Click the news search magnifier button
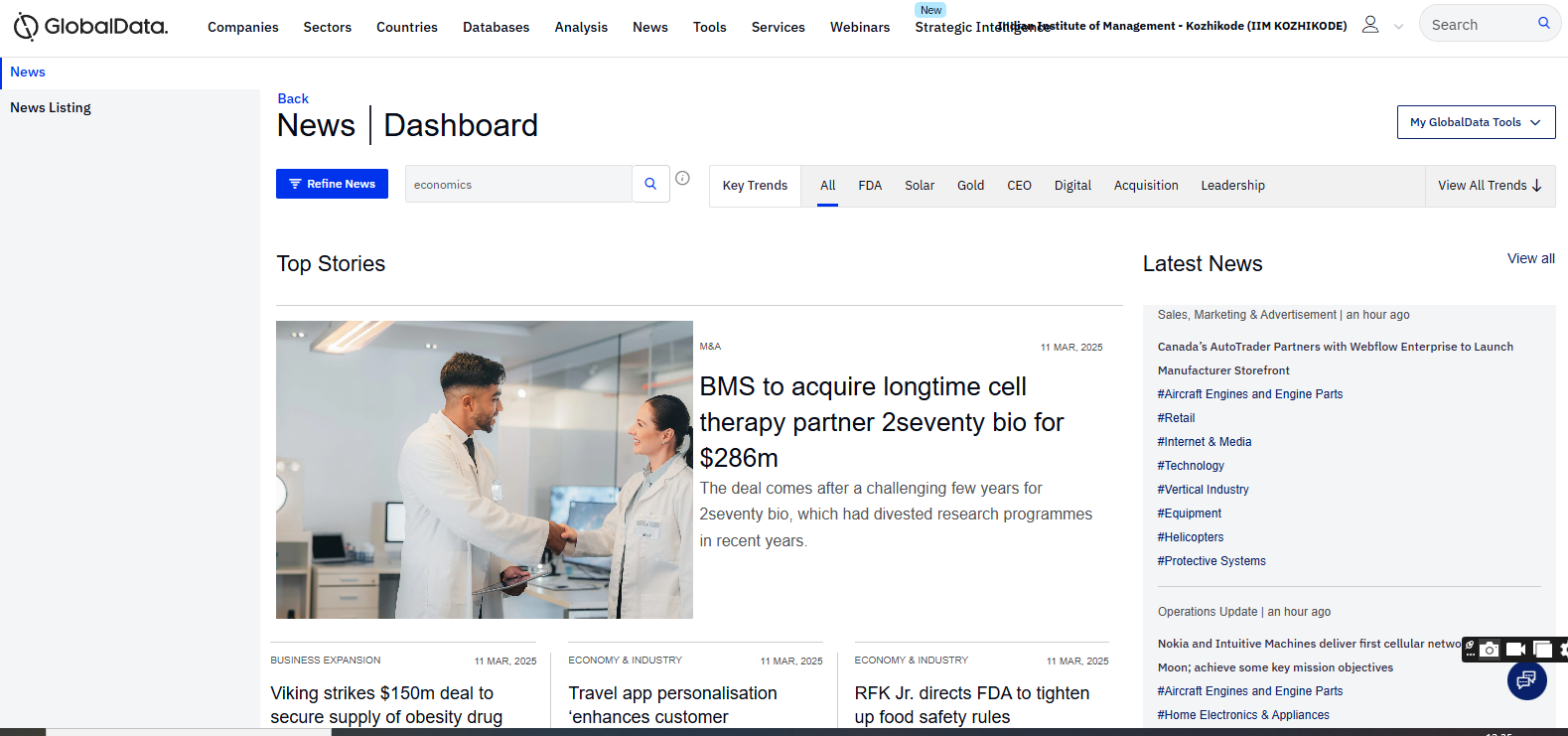Viewport: 1568px width, 736px height. 650,184
